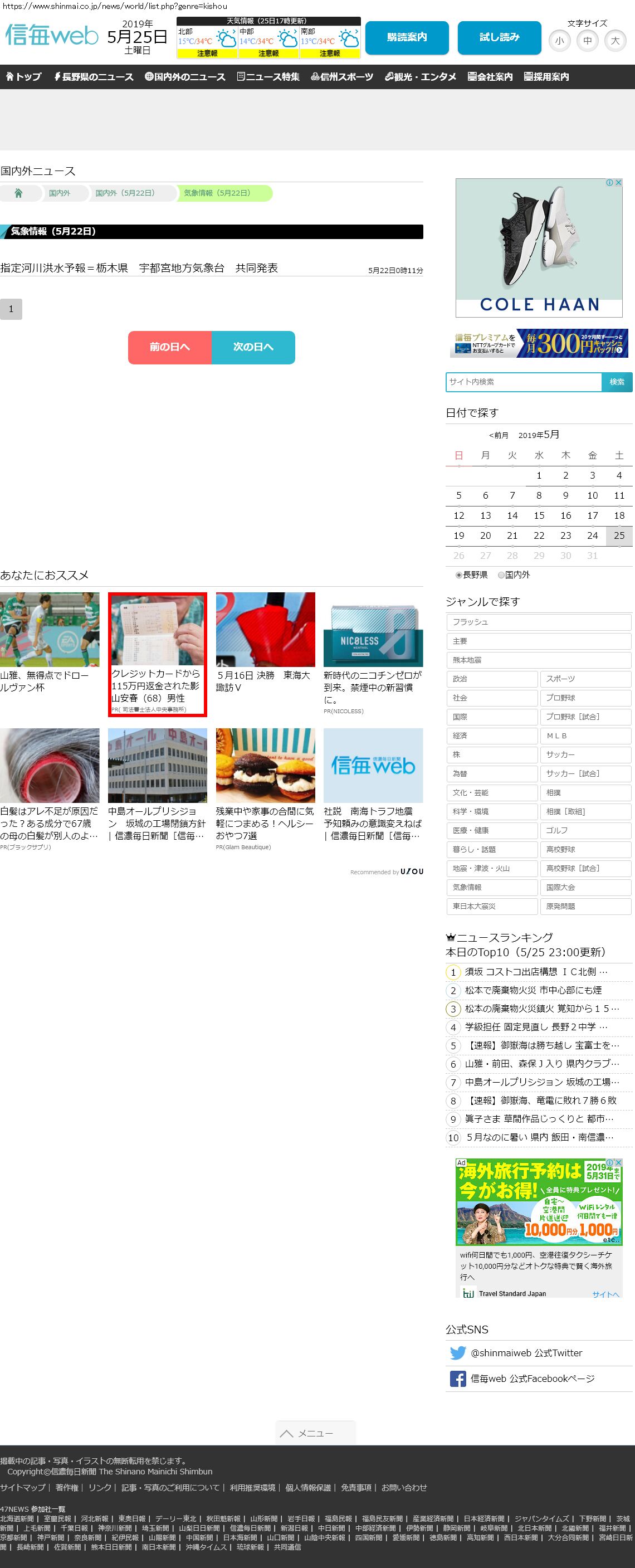Open genre 熊本地震

(538, 660)
